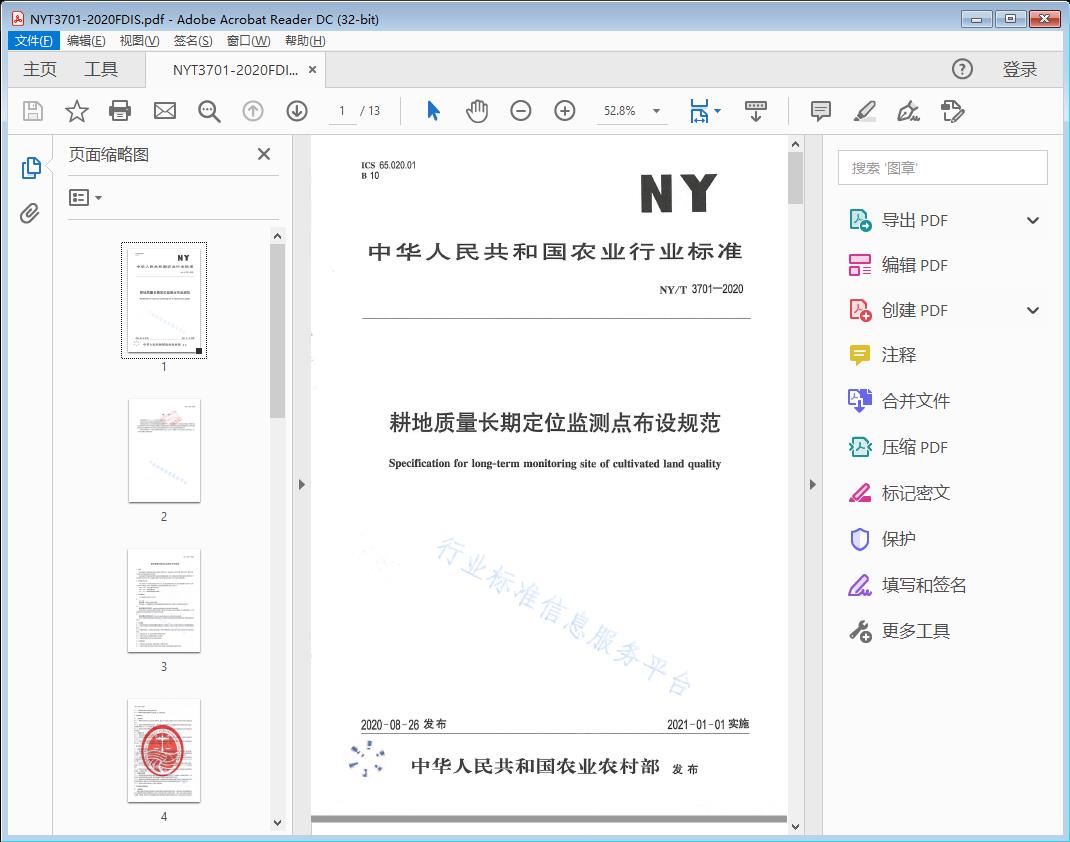The width and height of the screenshot is (1070, 842).
Task: Open the 填写和签名 tool
Action: (x=924, y=585)
